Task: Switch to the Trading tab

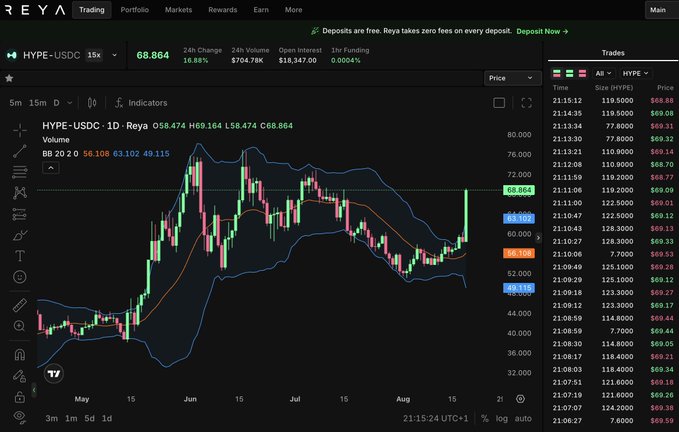Action: click(92, 10)
